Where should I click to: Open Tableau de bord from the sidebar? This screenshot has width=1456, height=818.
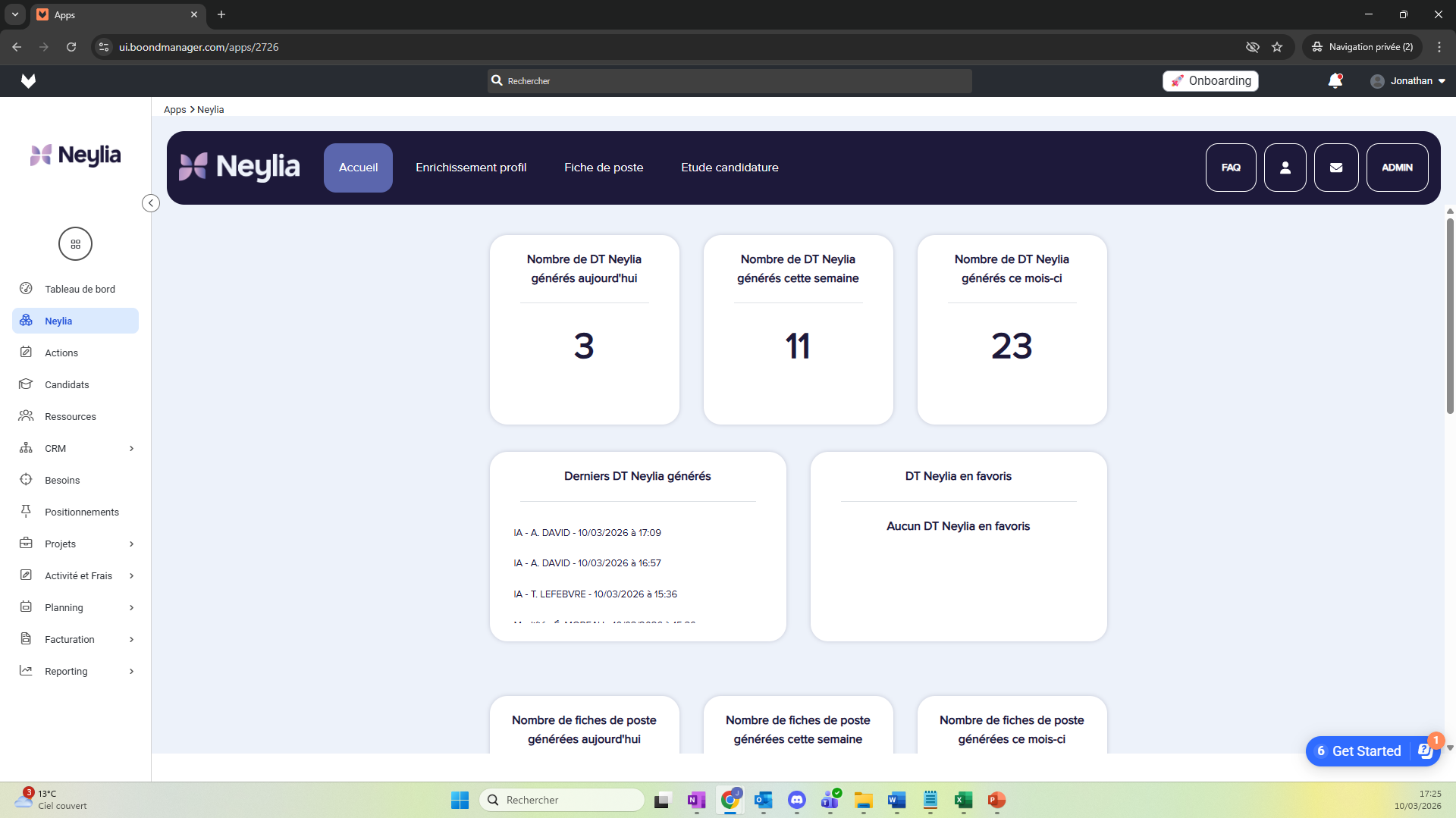[x=79, y=289]
